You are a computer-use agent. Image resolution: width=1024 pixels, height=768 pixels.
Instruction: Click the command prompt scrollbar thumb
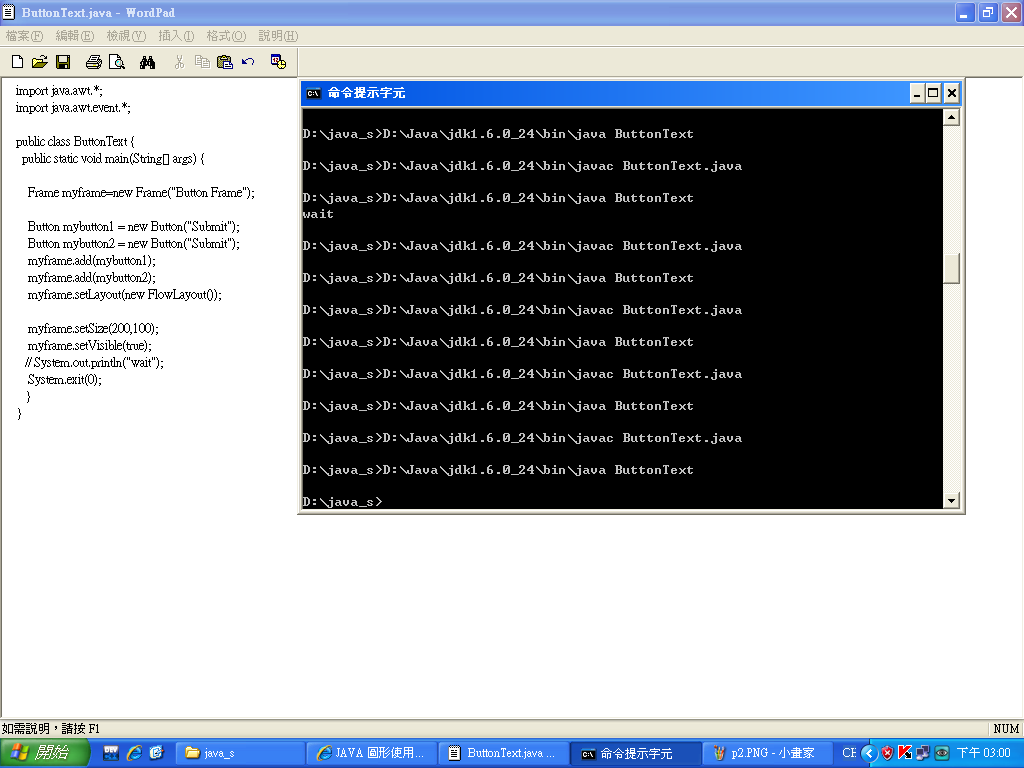click(x=952, y=268)
